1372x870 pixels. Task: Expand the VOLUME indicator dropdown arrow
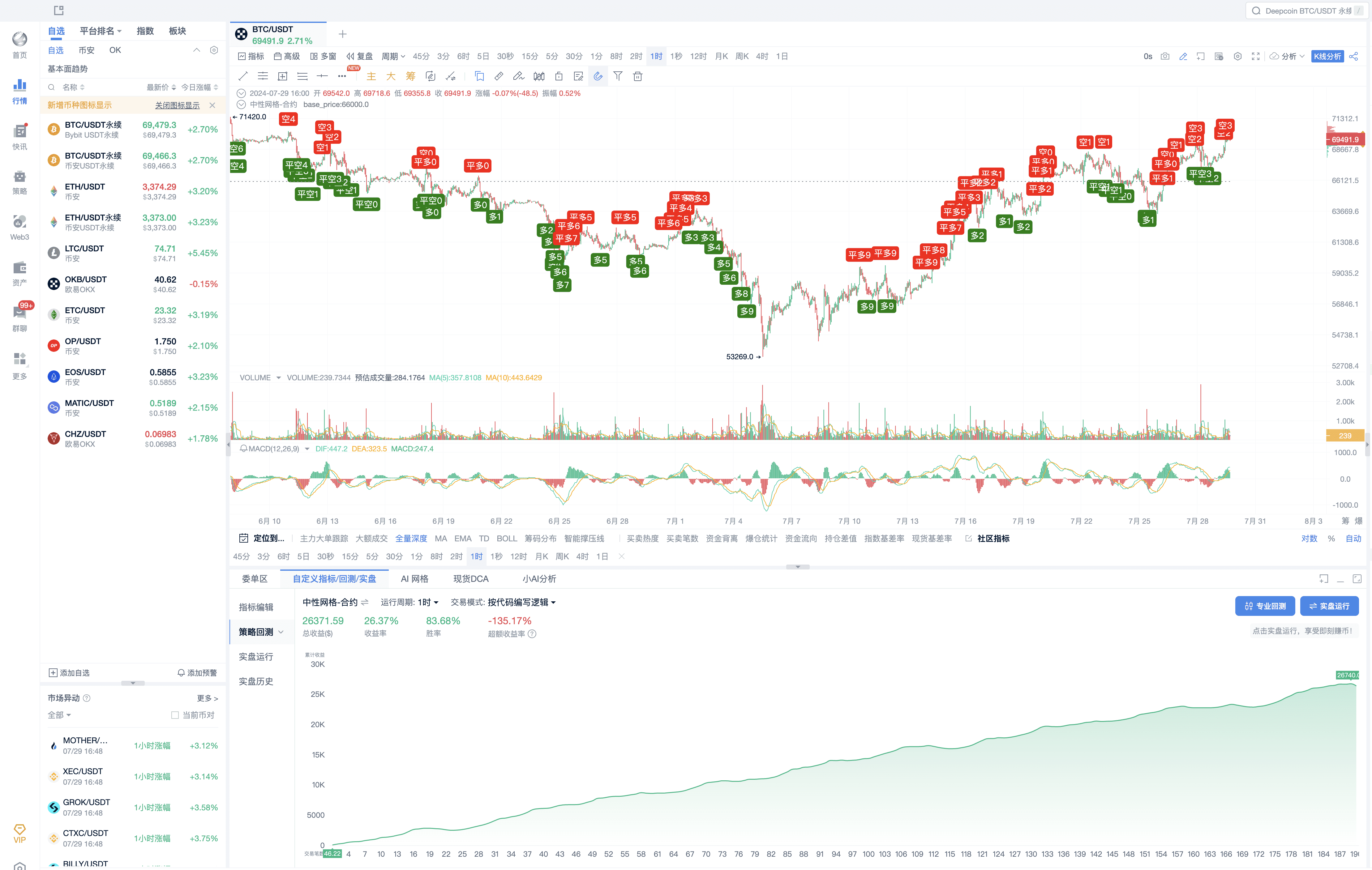(279, 378)
